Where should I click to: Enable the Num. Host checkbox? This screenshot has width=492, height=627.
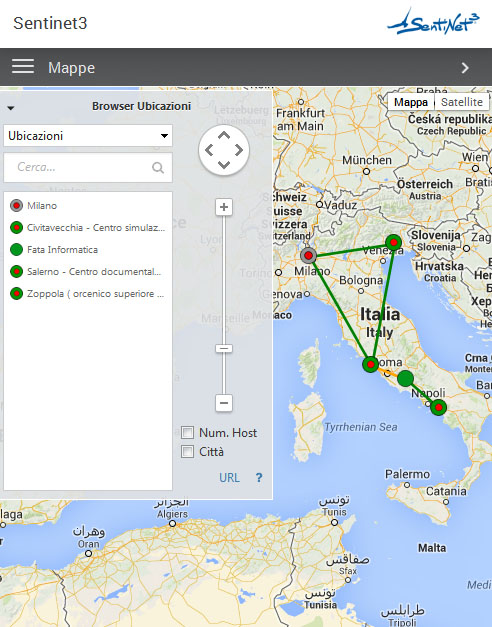(187, 432)
